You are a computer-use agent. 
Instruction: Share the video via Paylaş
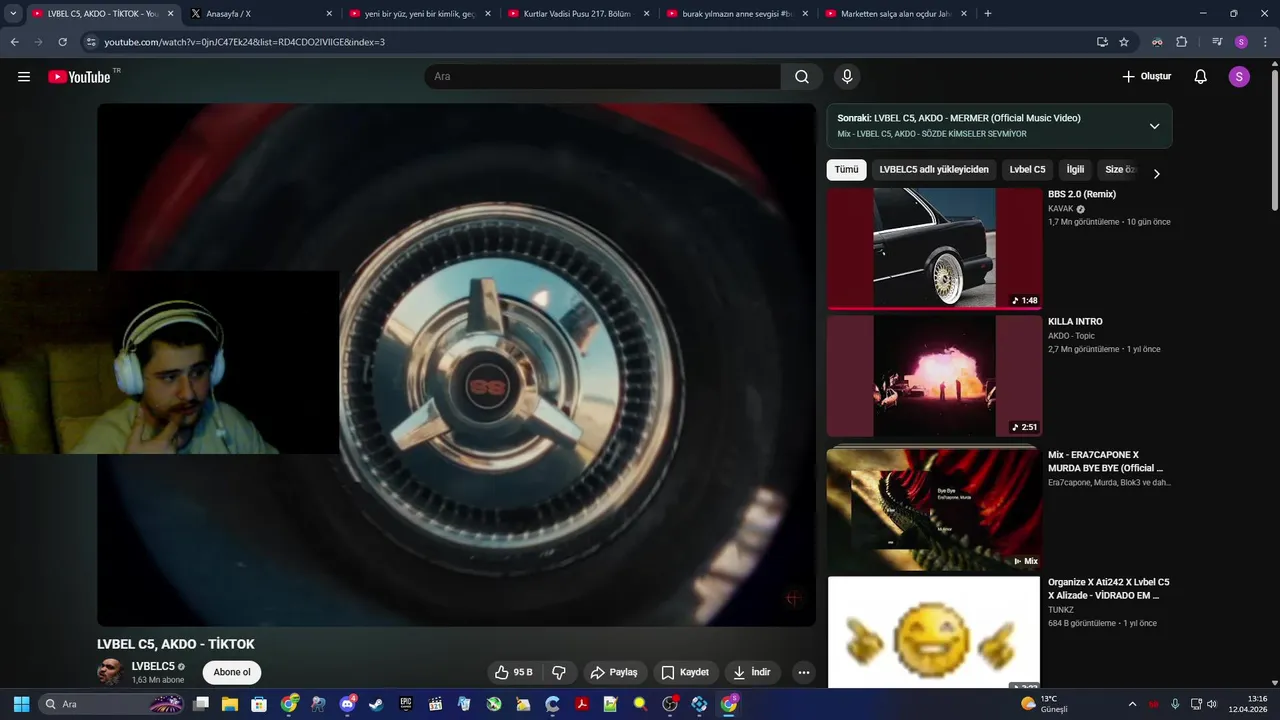pyautogui.click(x=614, y=672)
